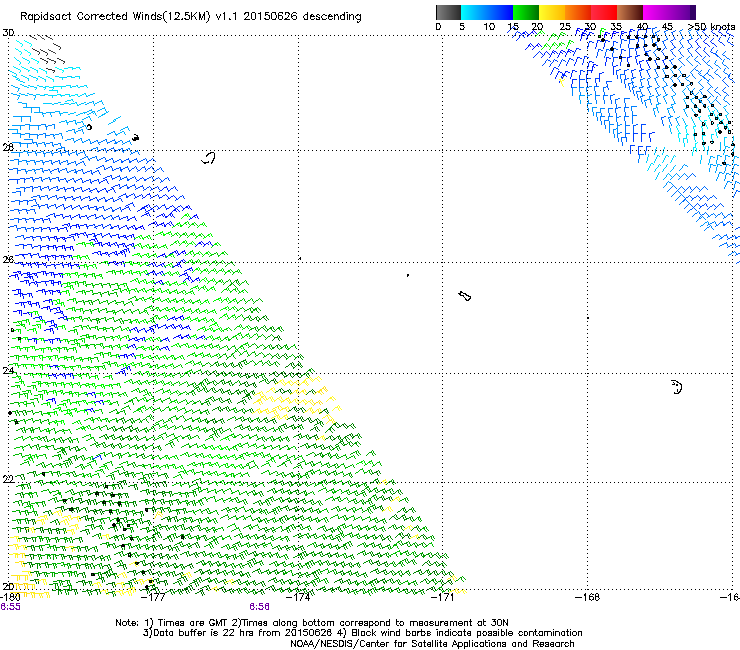Click the chart title 'Rapidscat Corrected Winds(12.5KM)'
Viewport: 740px width, 650px height.
coord(115,16)
